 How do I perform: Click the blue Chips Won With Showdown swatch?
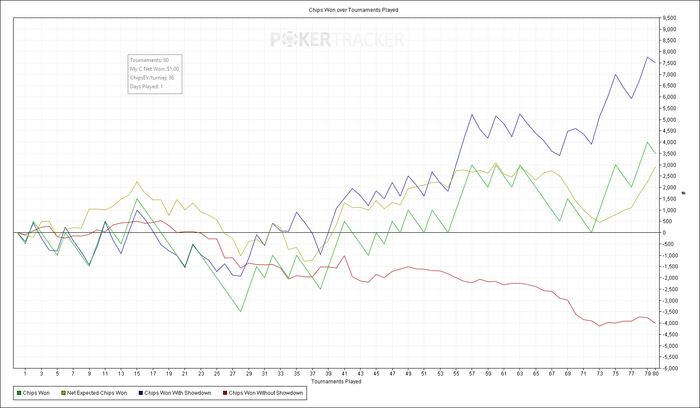pos(141,393)
